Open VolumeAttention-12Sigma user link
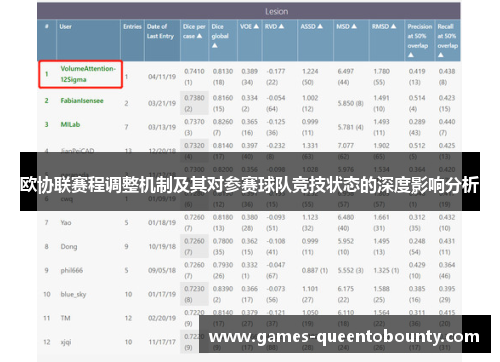This screenshot has width=500, height=362. pos(88,74)
